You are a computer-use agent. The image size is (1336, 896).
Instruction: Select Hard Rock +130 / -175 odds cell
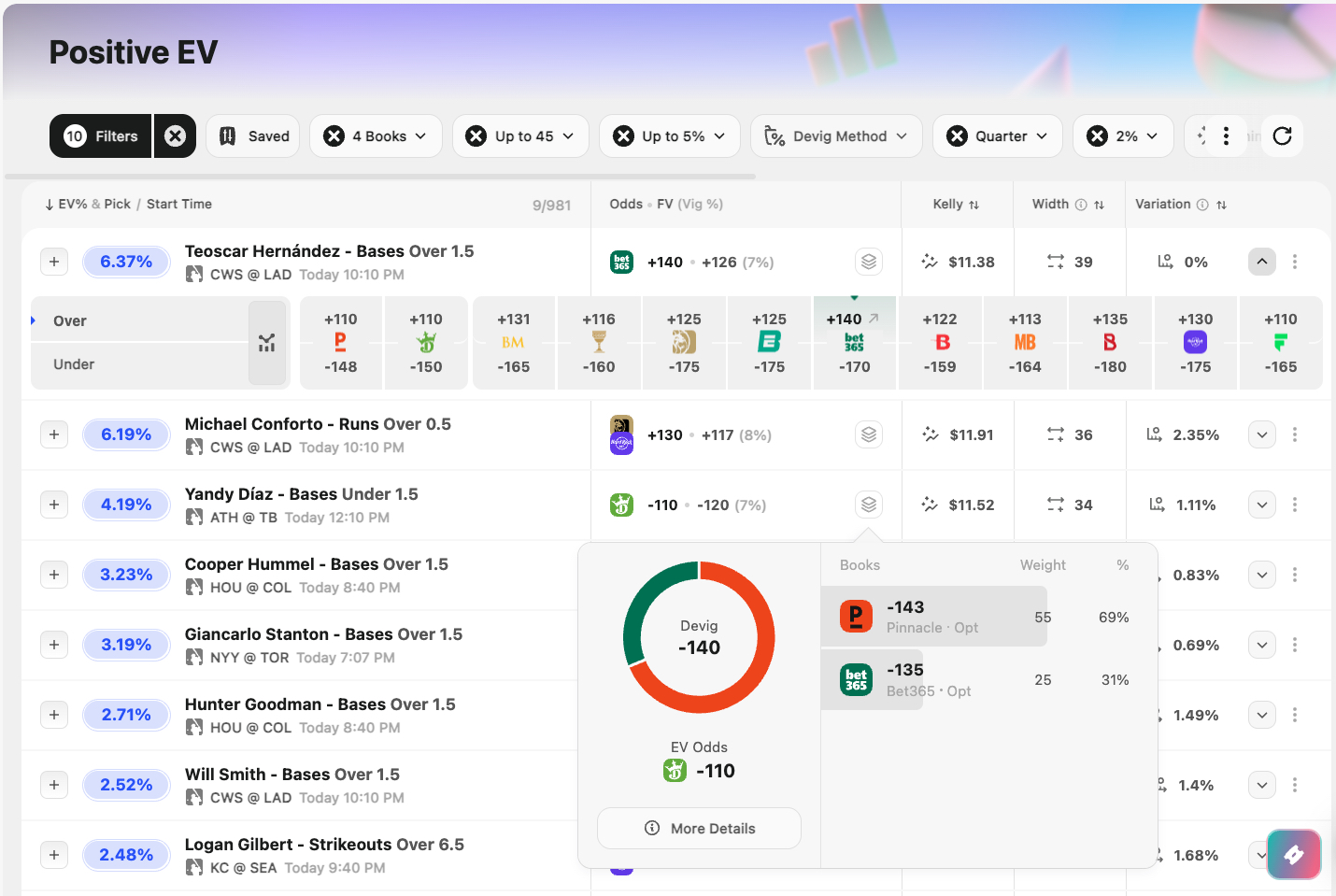tap(1195, 343)
